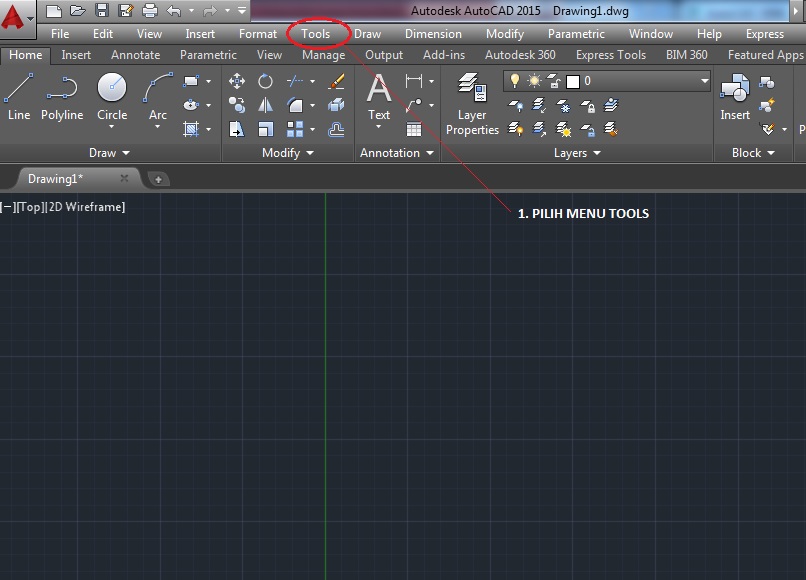Insert a Table from Annotation panel

click(414, 129)
